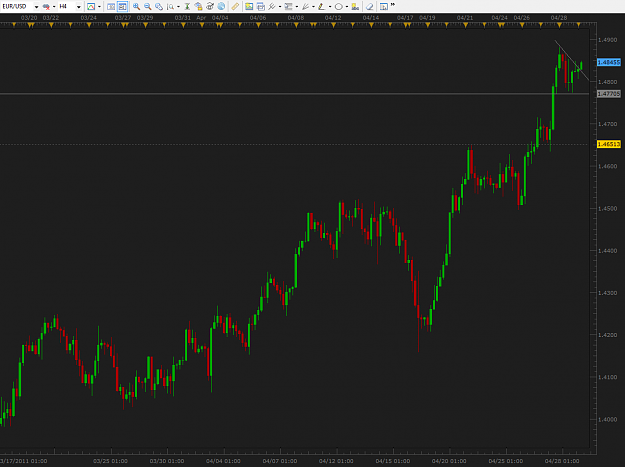Expand arrow beside cloud red X icon
625x467 pixels.
tap(54, 7)
